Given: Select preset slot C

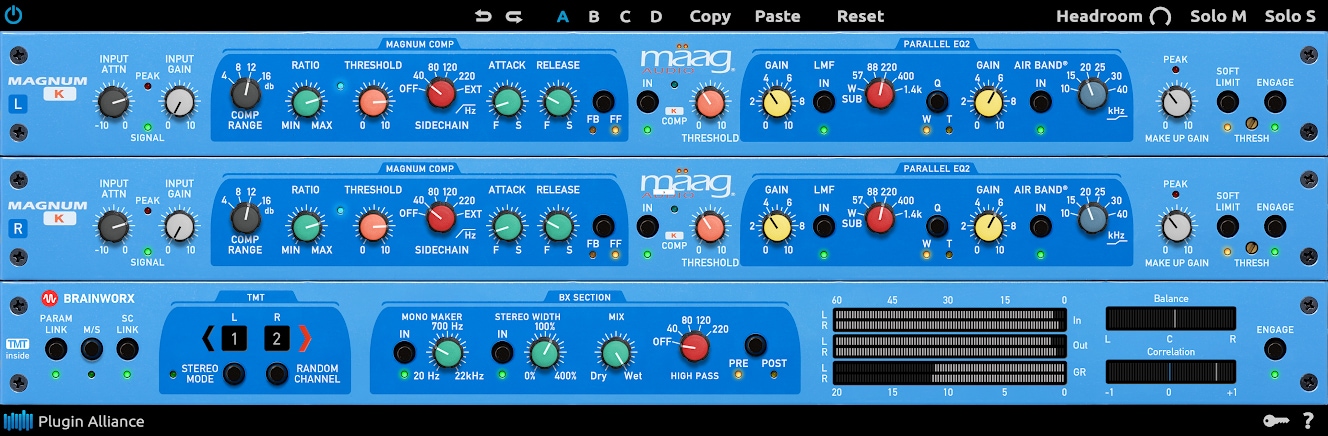Looking at the screenshot, I should click(625, 16).
